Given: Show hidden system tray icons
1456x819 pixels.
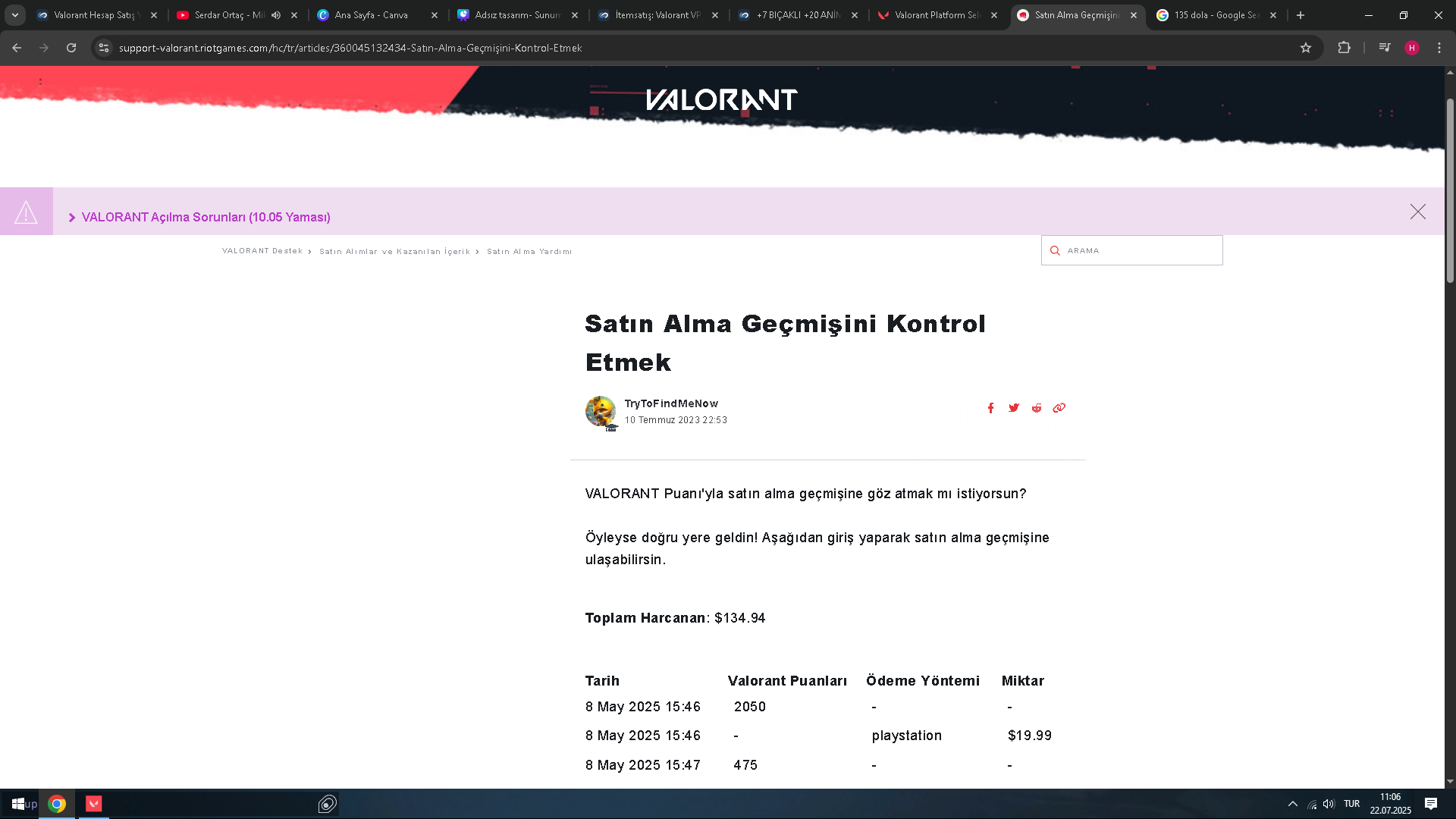Looking at the screenshot, I should pyautogui.click(x=1293, y=804).
